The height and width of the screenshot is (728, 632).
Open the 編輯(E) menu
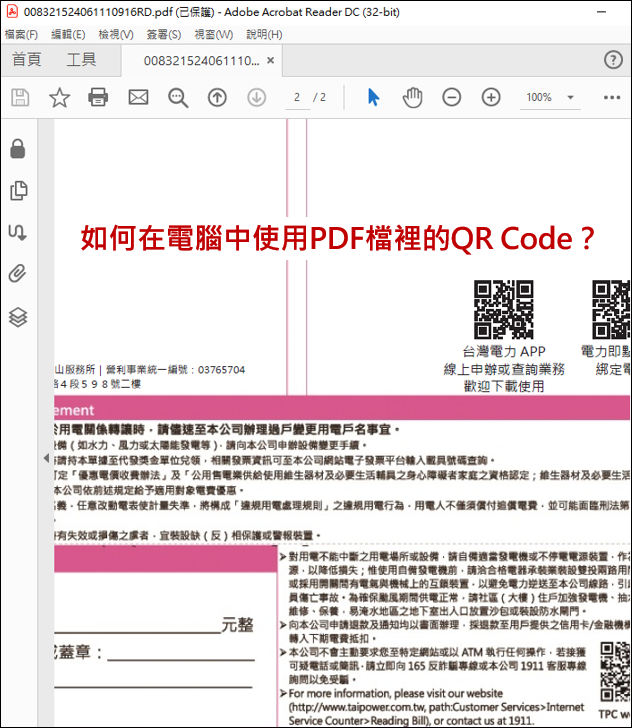[68, 34]
